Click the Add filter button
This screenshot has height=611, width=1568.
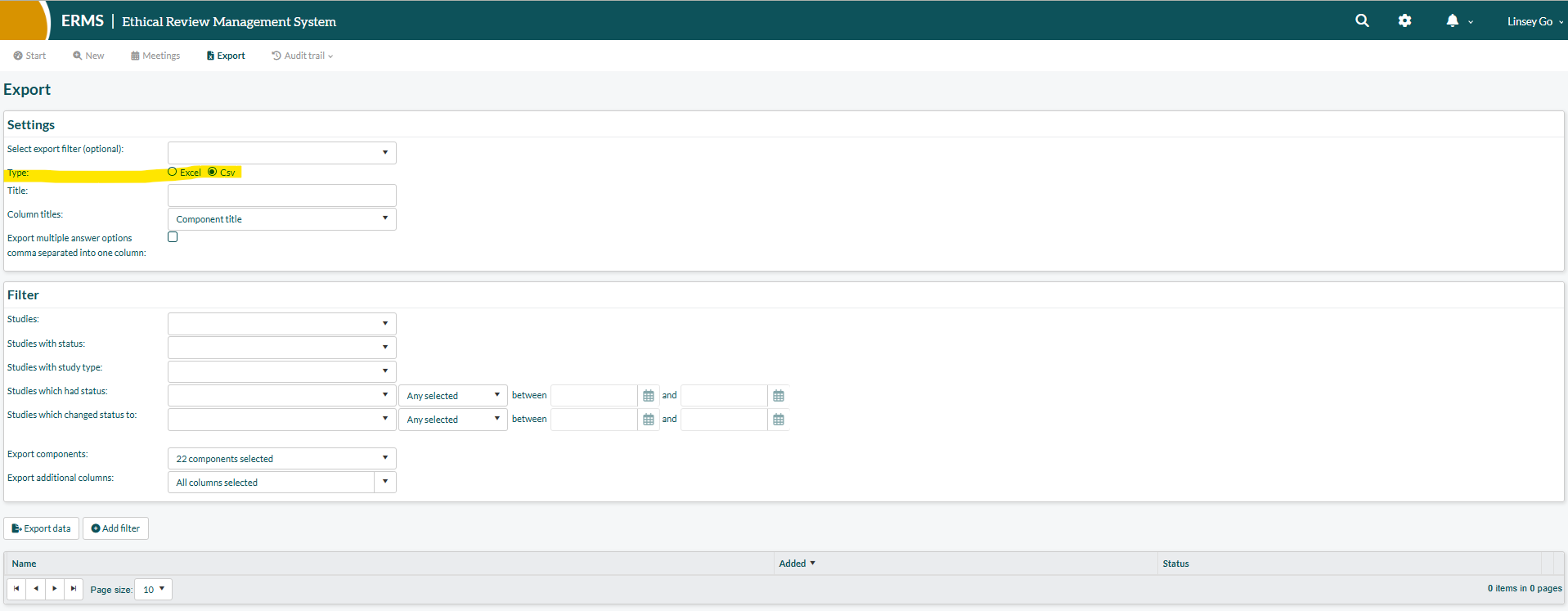click(115, 528)
